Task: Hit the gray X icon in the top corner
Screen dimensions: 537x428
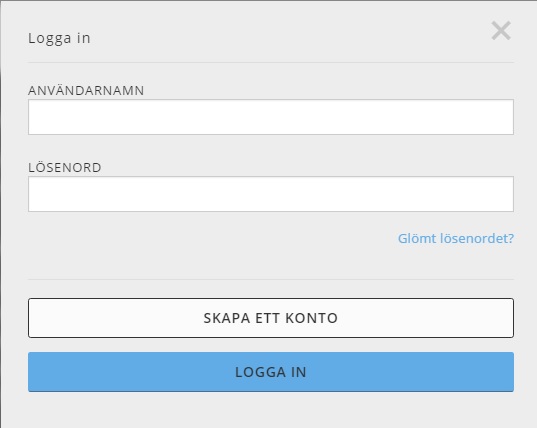Action: (x=501, y=30)
